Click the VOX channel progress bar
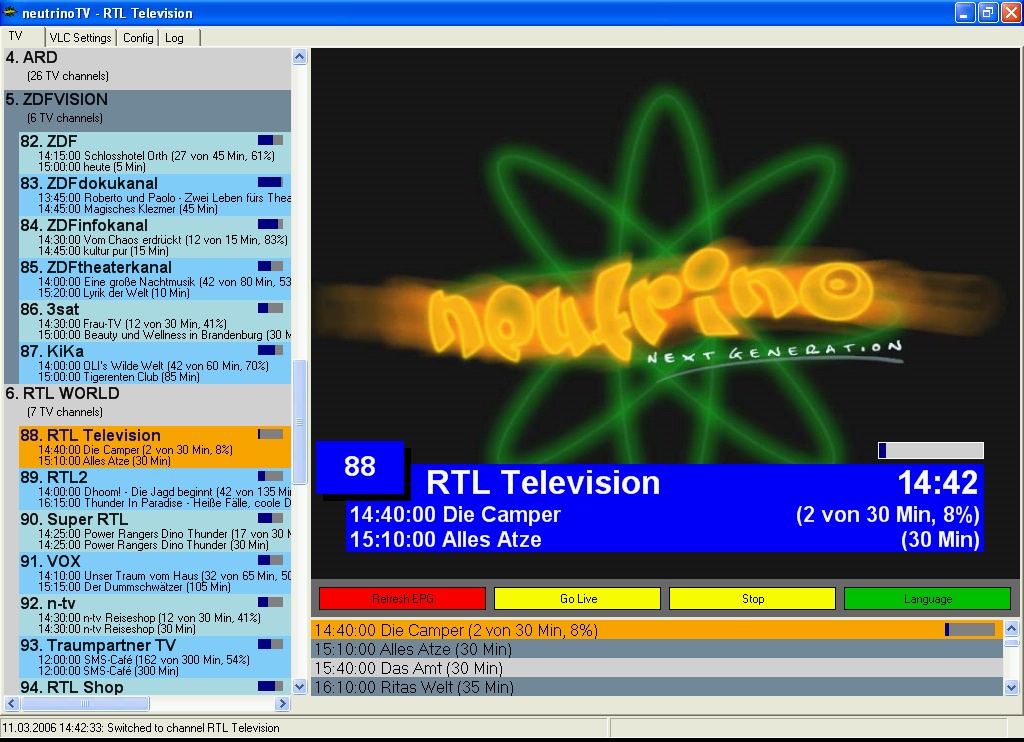 click(270, 560)
